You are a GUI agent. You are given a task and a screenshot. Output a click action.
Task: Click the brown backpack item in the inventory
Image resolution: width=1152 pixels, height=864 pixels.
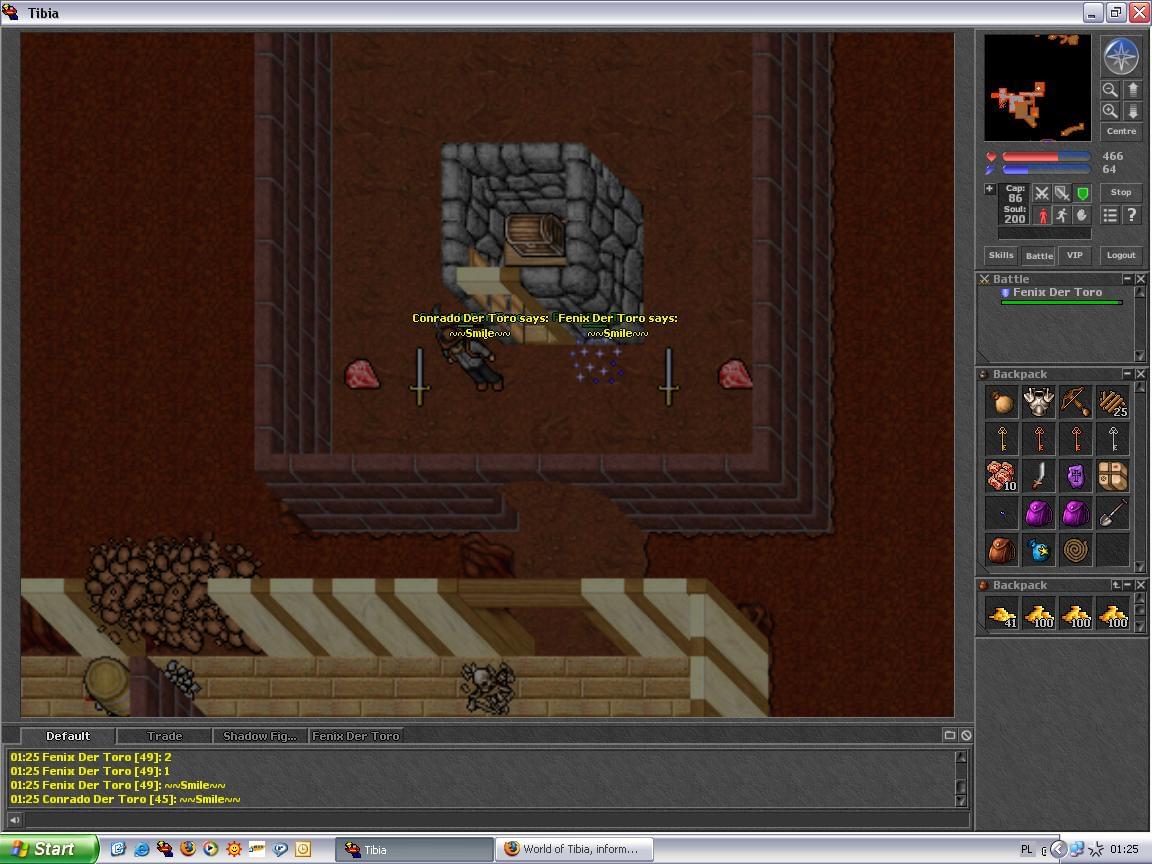(1002, 549)
